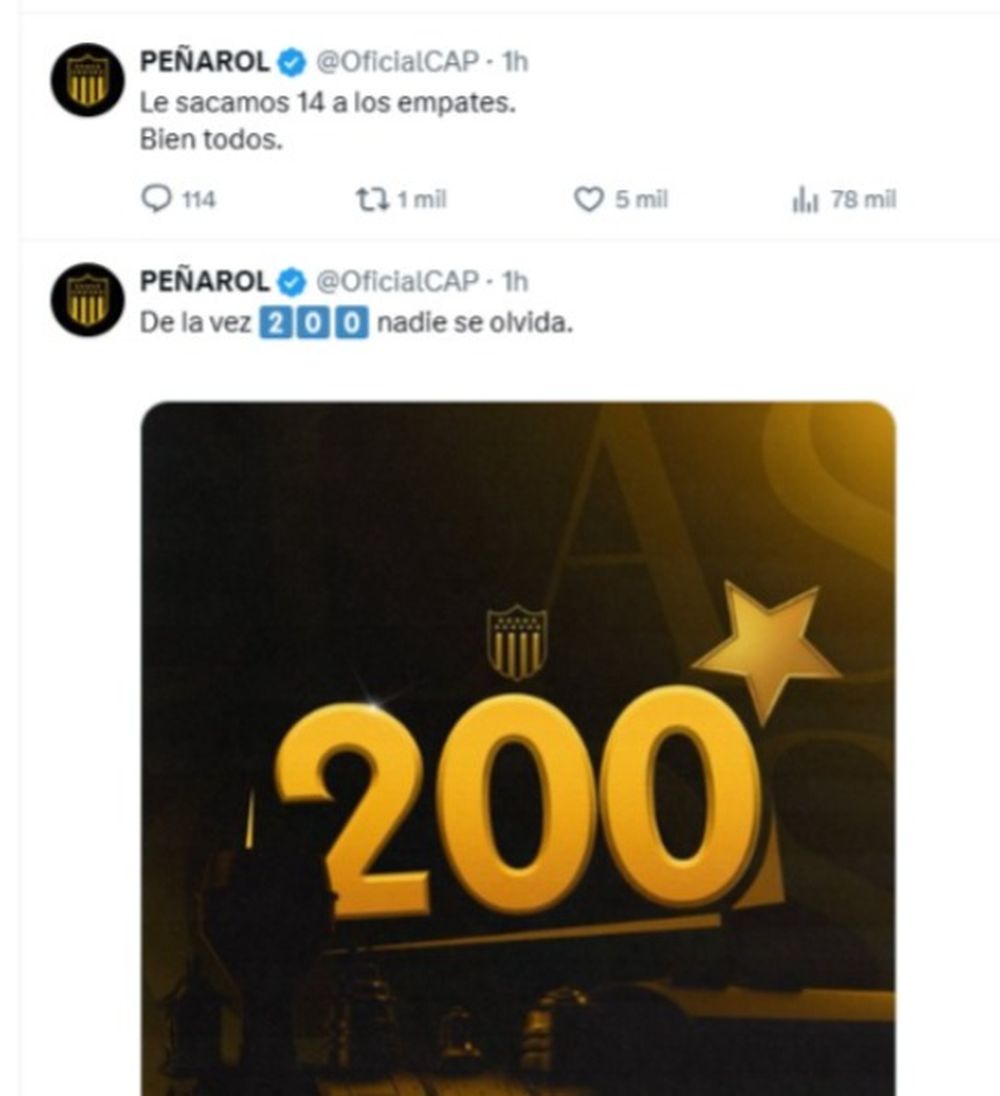Image resolution: width=1000 pixels, height=1096 pixels.
Task: Open PEÑAROL profile name in second tweet
Action: click(204, 282)
